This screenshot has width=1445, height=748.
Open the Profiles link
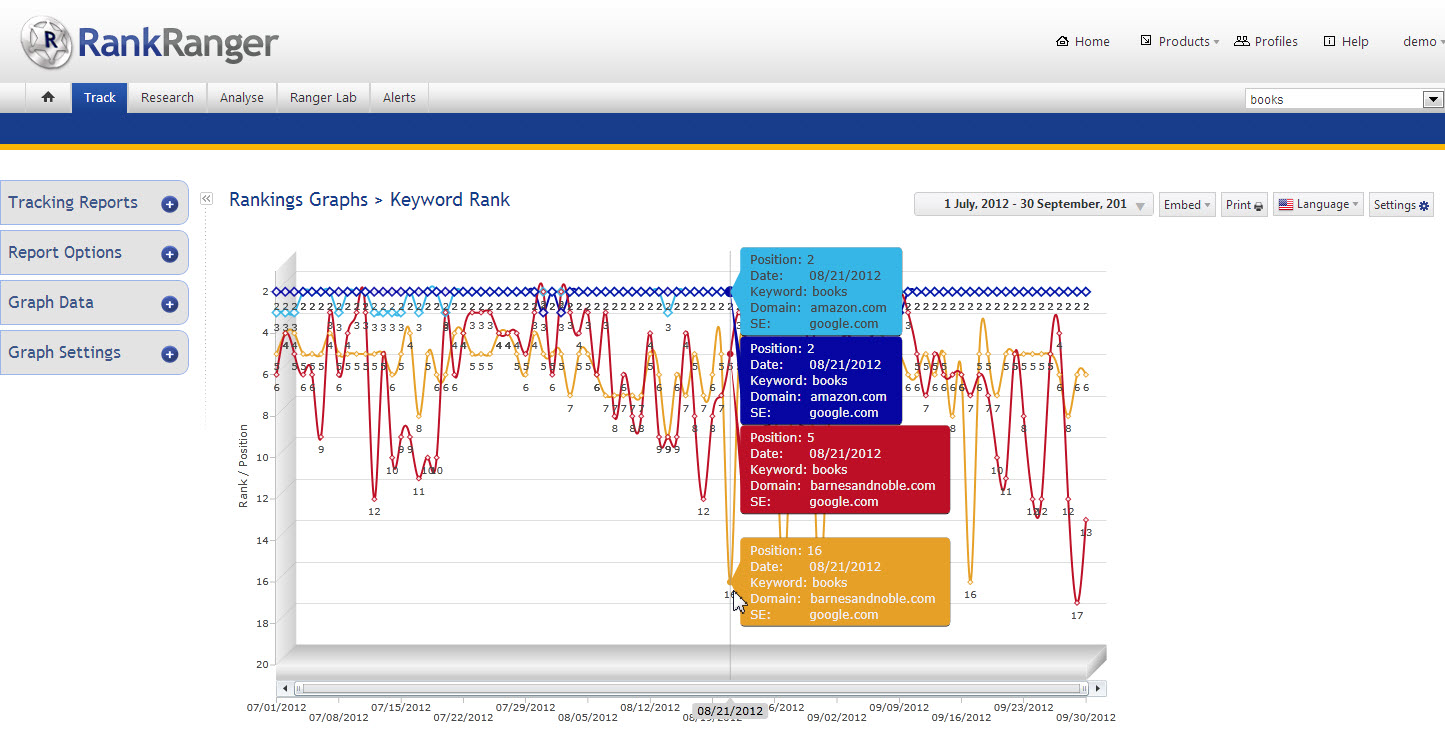[x=1266, y=42]
